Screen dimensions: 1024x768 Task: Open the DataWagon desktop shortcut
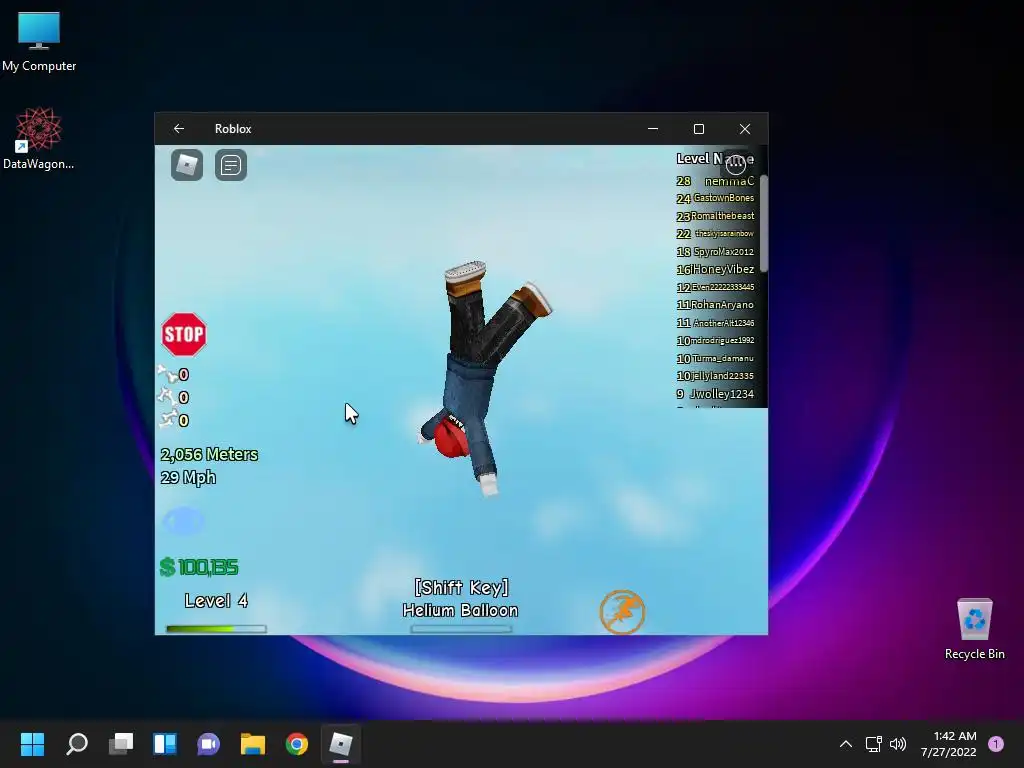39,138
